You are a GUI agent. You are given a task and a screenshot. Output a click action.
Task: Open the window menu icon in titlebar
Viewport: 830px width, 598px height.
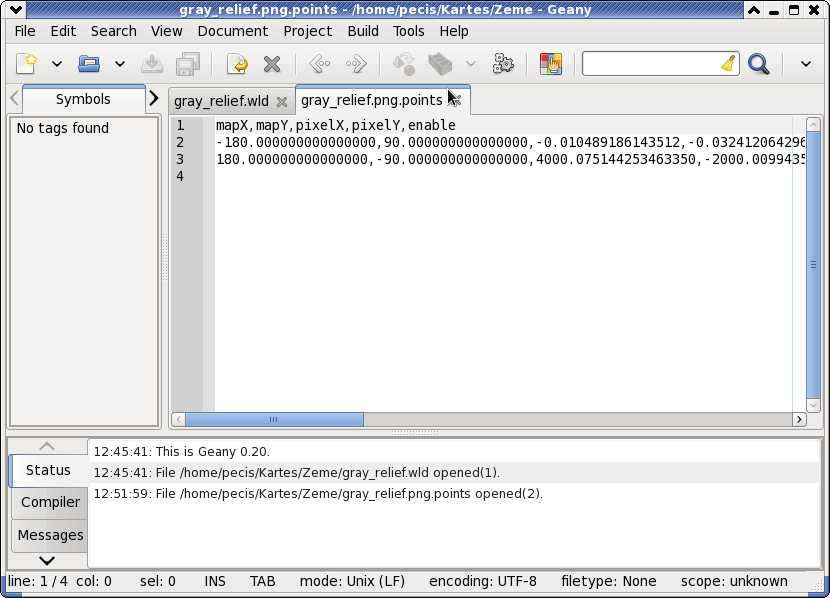[16, 10]
